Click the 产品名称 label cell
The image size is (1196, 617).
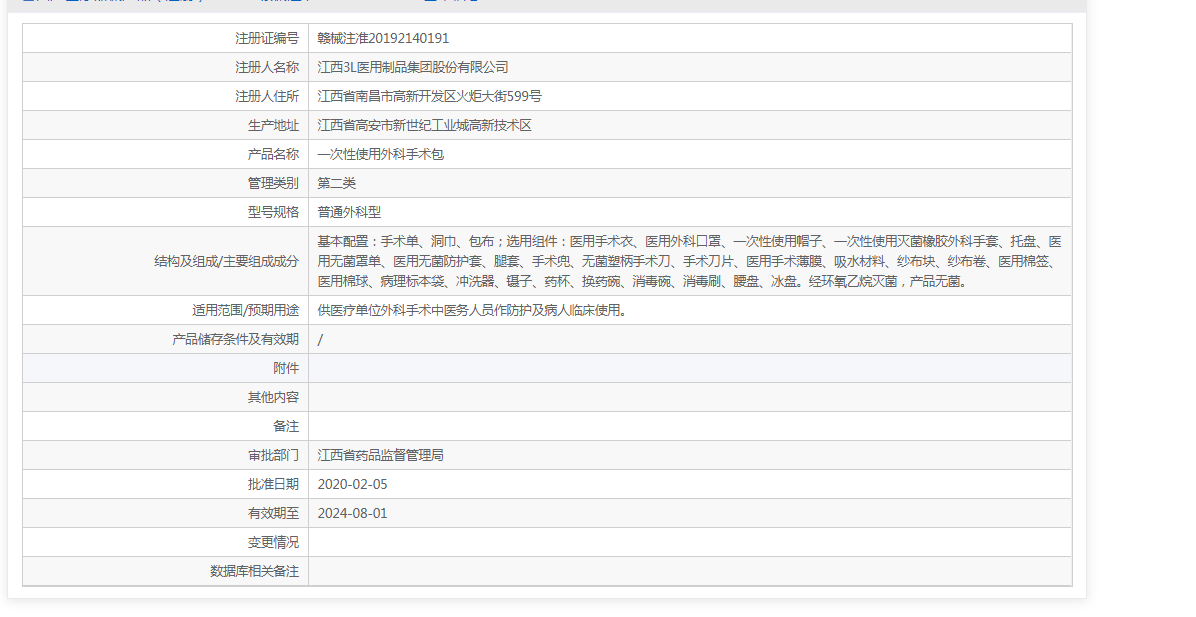pyautogui.click(x=166, y=154)
